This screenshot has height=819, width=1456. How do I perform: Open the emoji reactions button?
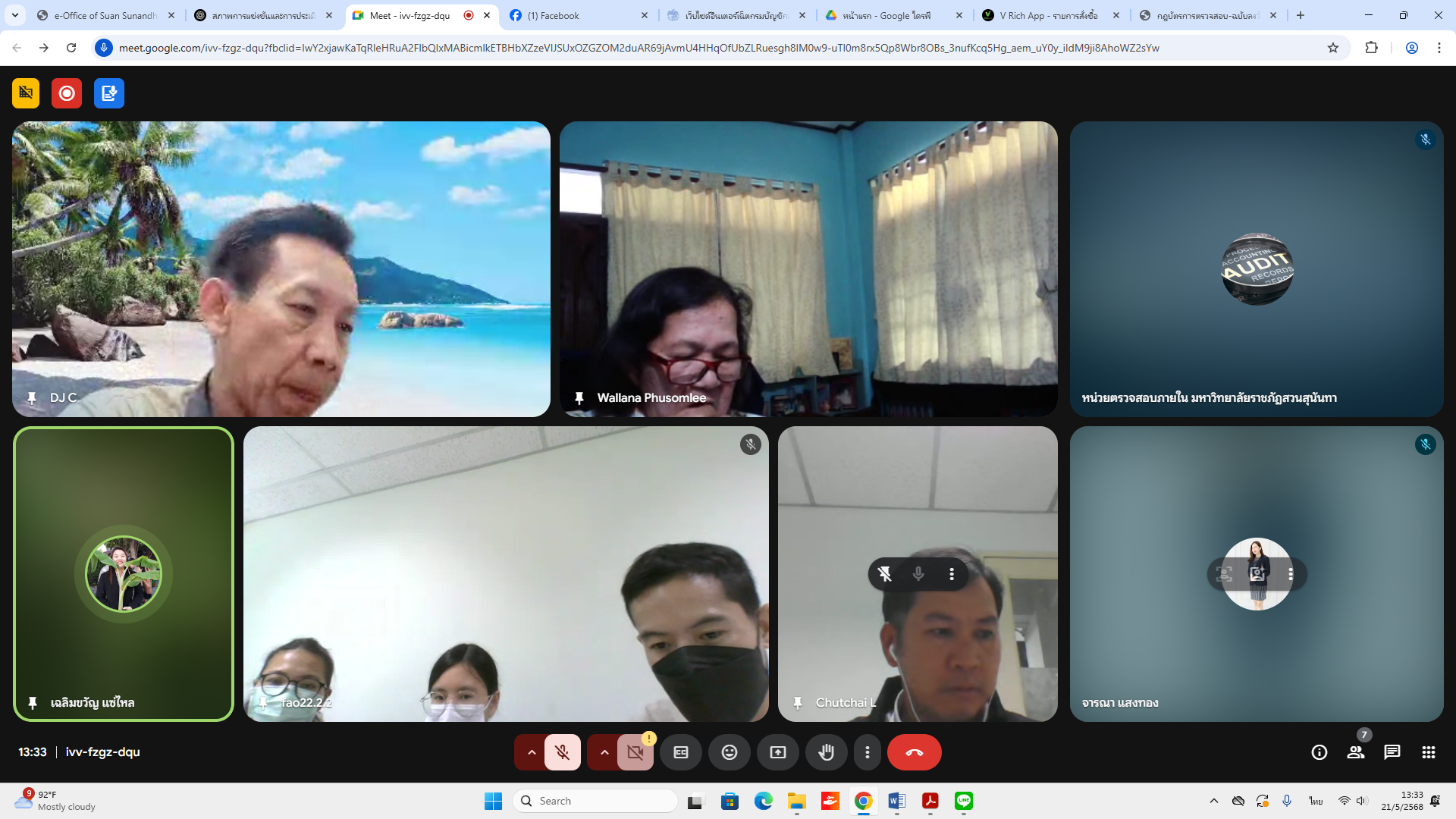729,752
